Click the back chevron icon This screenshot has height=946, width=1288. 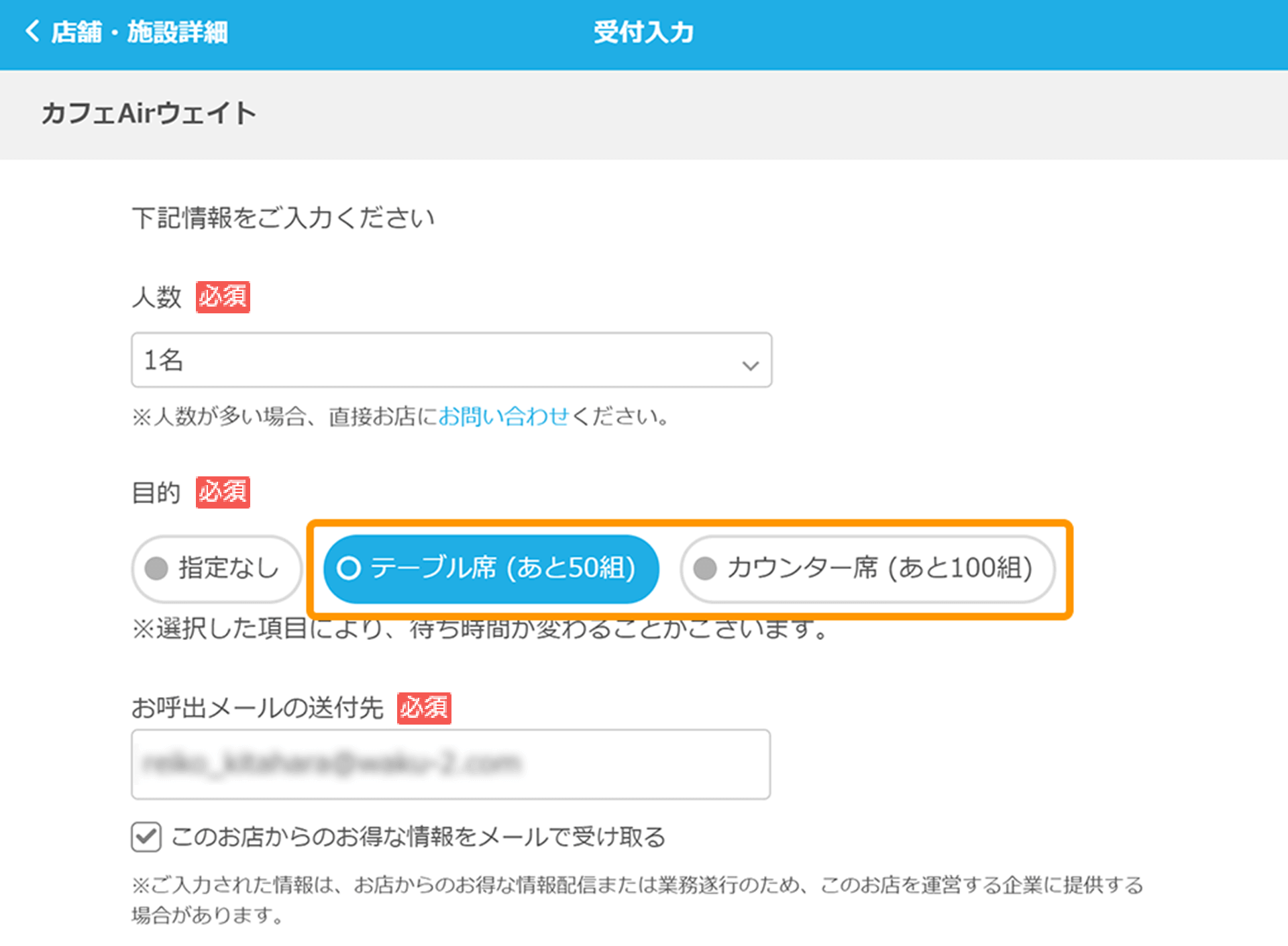(32, 32)
